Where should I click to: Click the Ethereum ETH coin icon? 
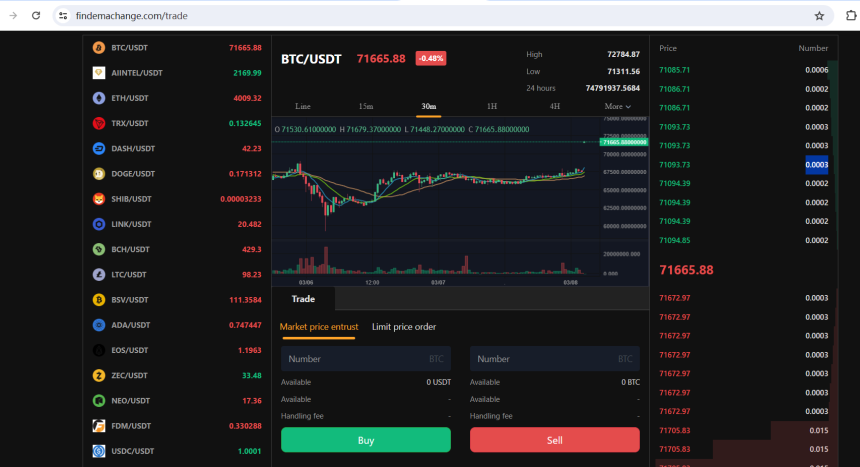click(x=99, y=98)
